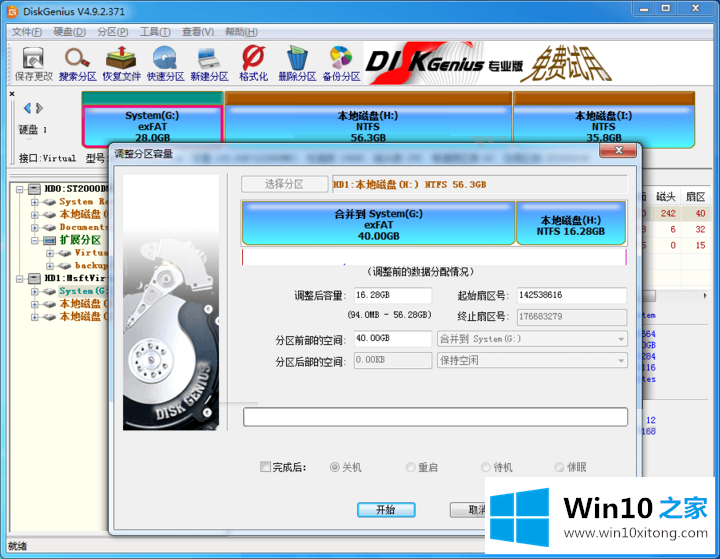Image resolution: width=720 pixels, height=559 pixels.
Task: Click the Backup Partition (备份分区) icon
Action: [x=341, y=63]
